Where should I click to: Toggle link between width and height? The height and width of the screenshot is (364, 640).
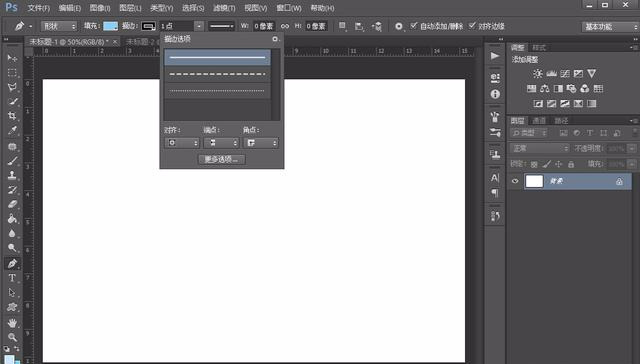click(284, 26)
